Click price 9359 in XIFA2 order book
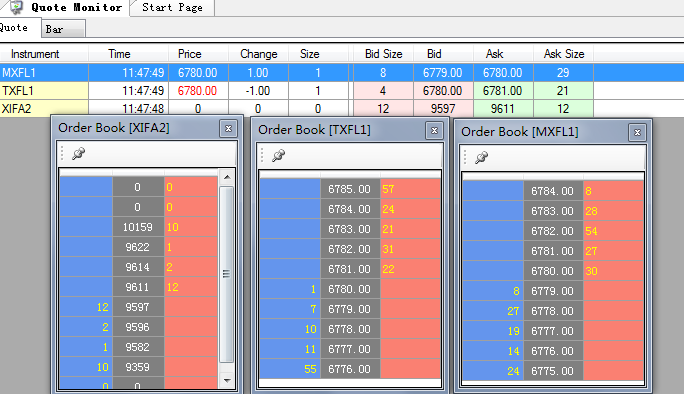This screenshot has width=684, height=394. point(138,367)
